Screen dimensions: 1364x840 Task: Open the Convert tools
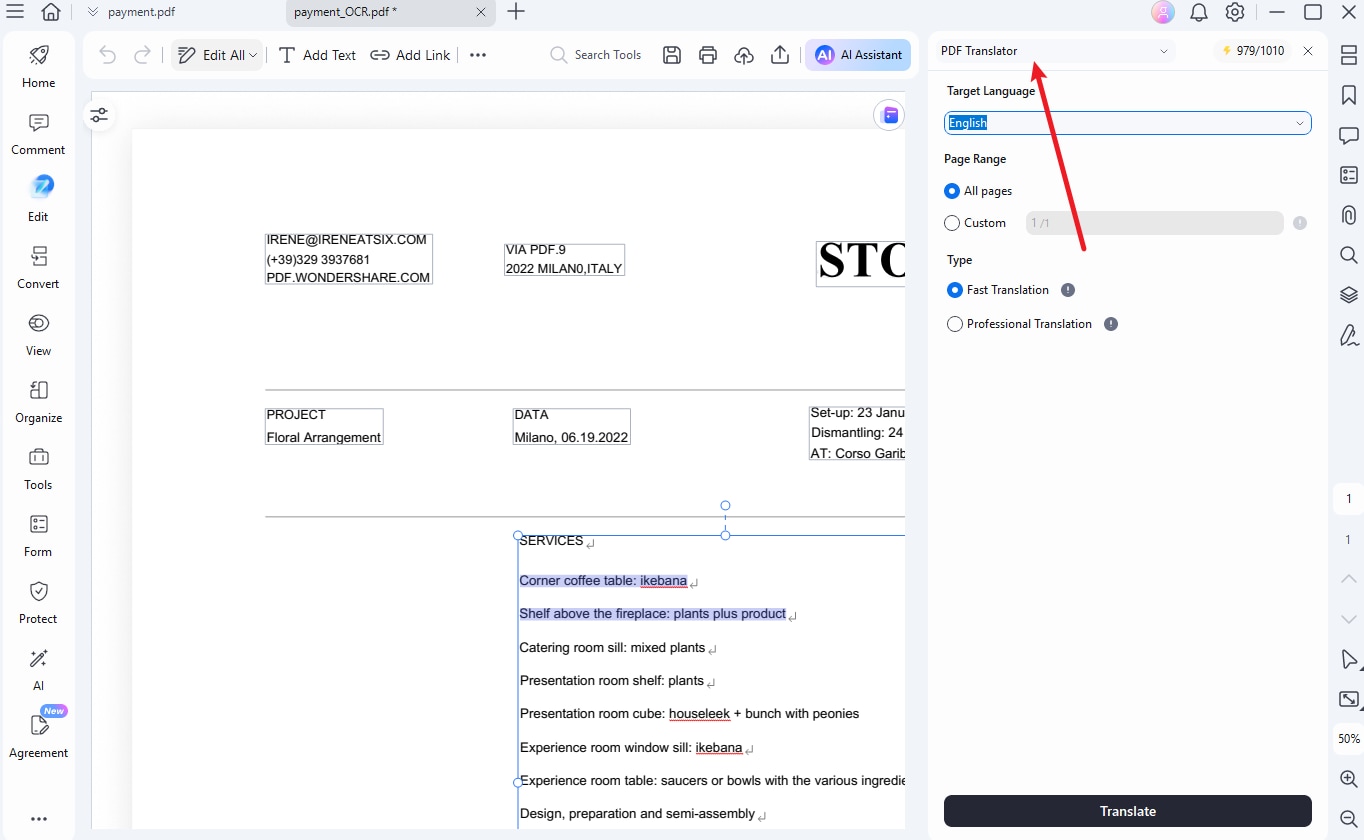38,267
